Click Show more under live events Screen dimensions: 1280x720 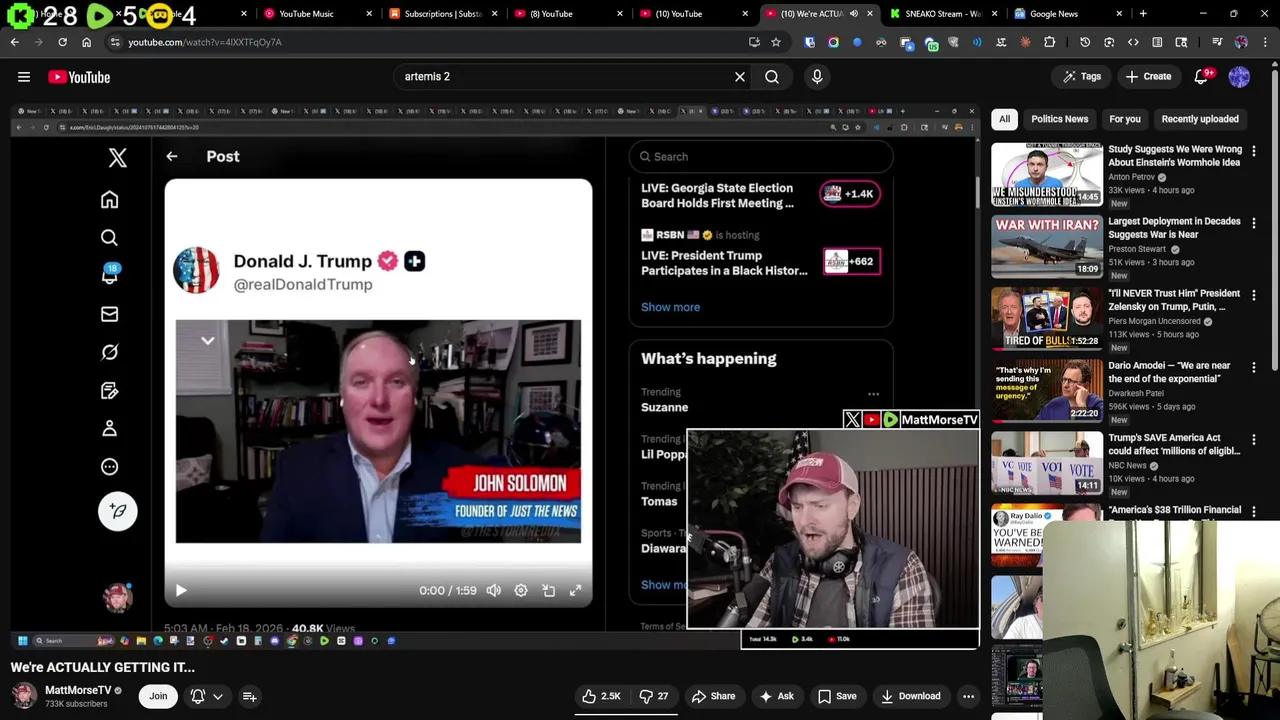pos(670,307)
